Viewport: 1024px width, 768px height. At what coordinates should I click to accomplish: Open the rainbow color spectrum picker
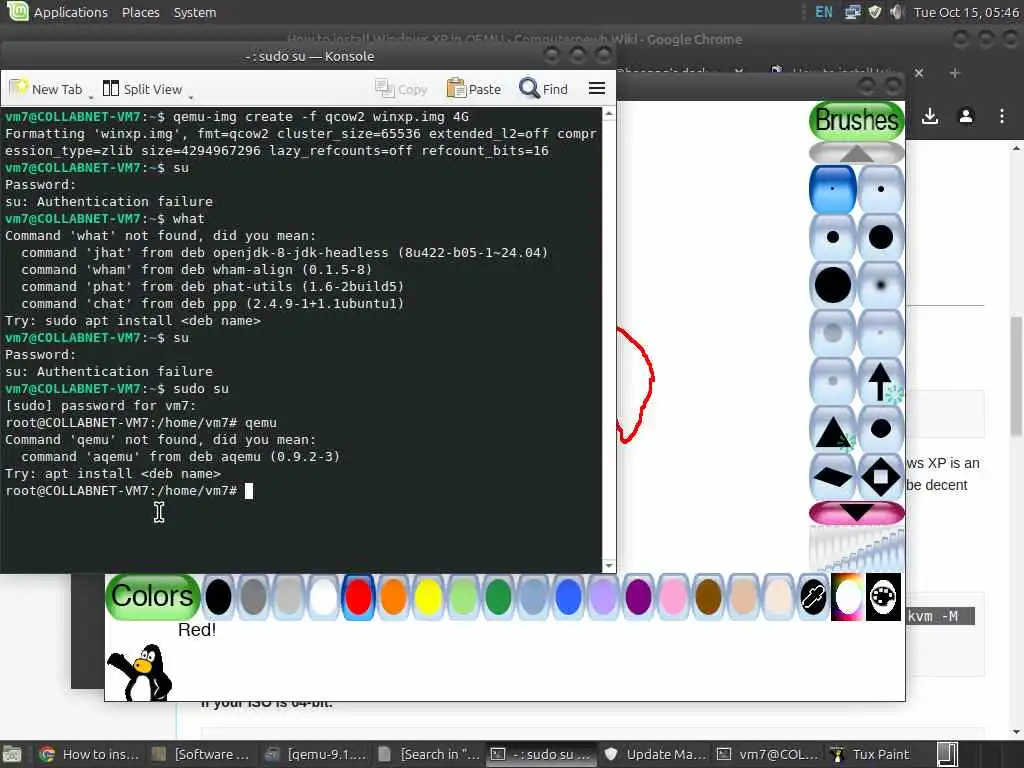point(848,597)
